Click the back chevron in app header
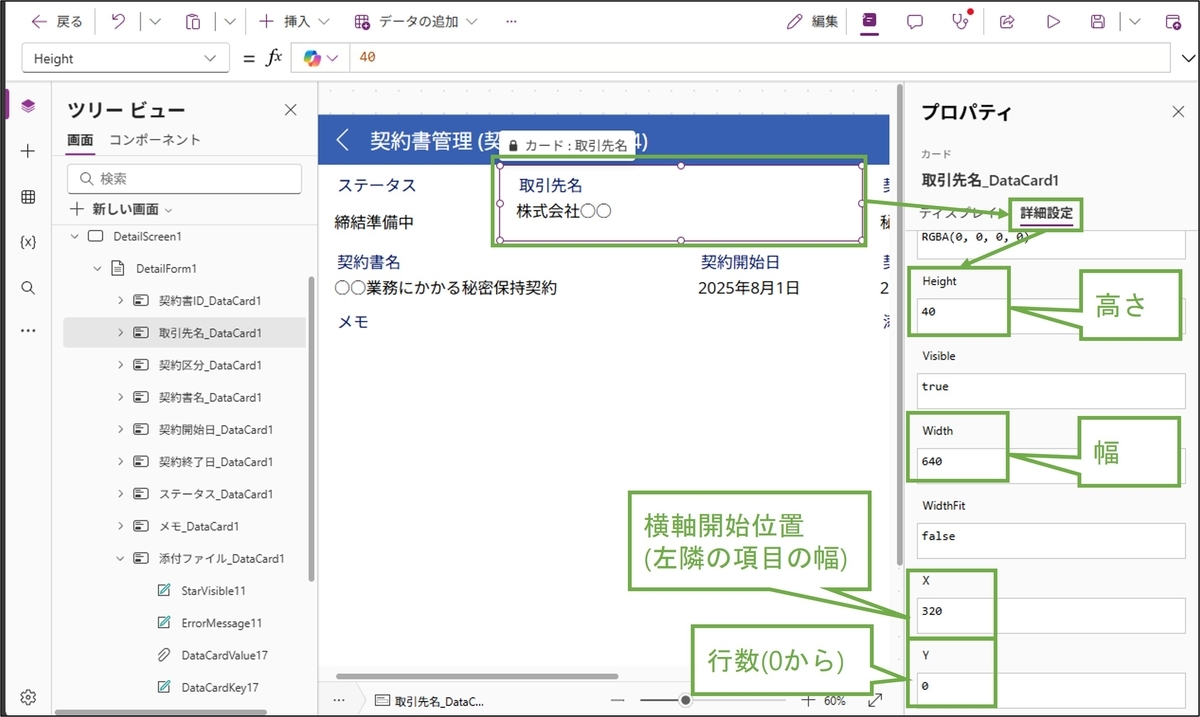1200x717 pixels. [343, 140]
